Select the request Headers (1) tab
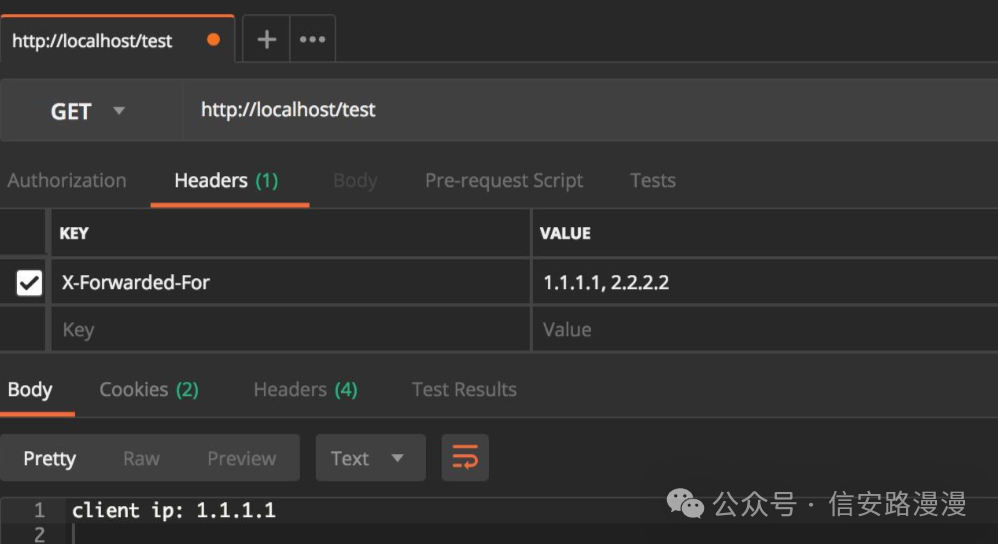 pos(226,181)
